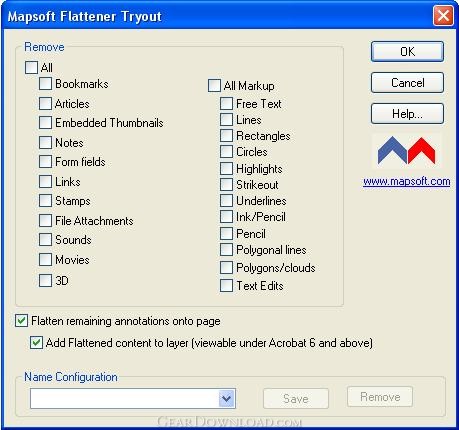The image size is (459, 430).
Task: Check the Text Edits option
Action: (226, 286)
